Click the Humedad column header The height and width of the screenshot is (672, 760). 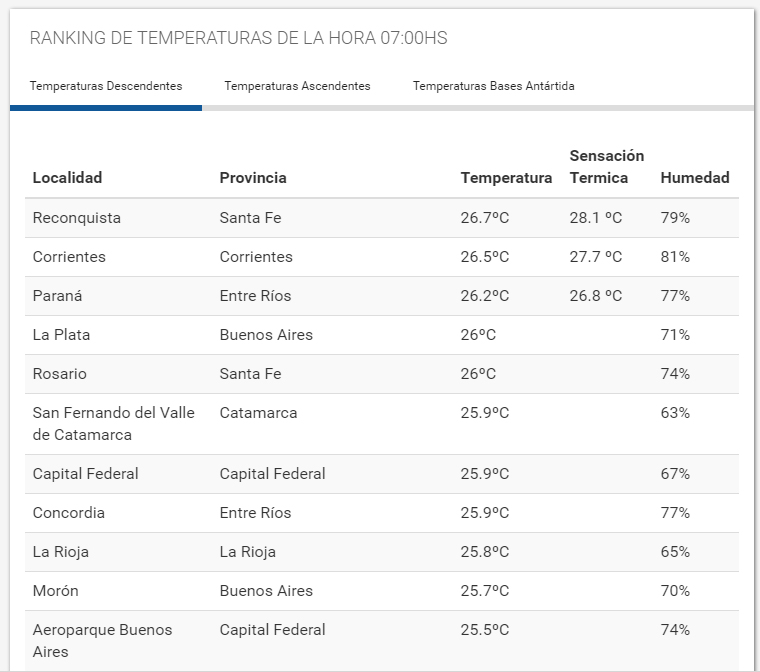695,178
